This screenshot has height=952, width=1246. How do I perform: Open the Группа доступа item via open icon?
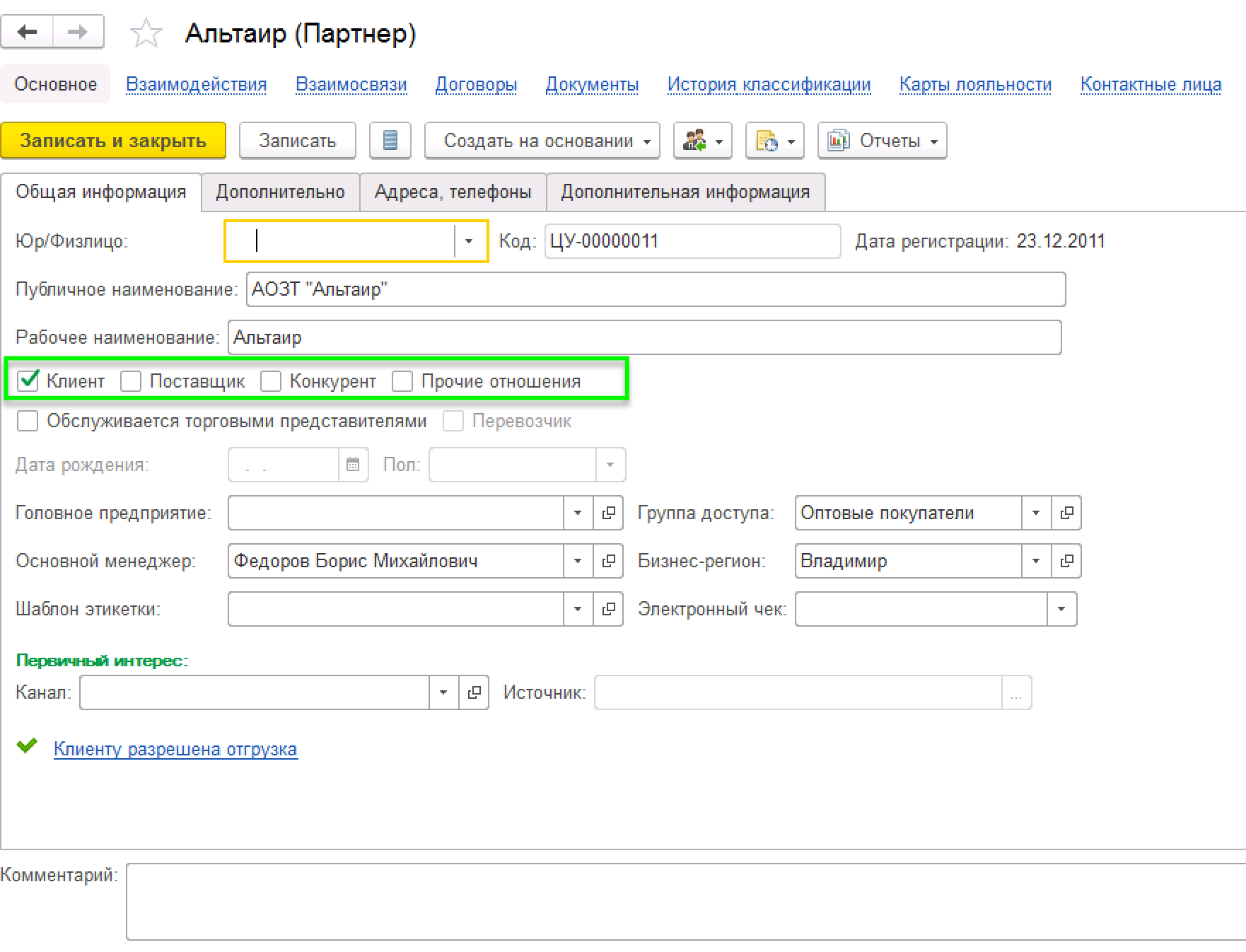(x=1066, y=513)
